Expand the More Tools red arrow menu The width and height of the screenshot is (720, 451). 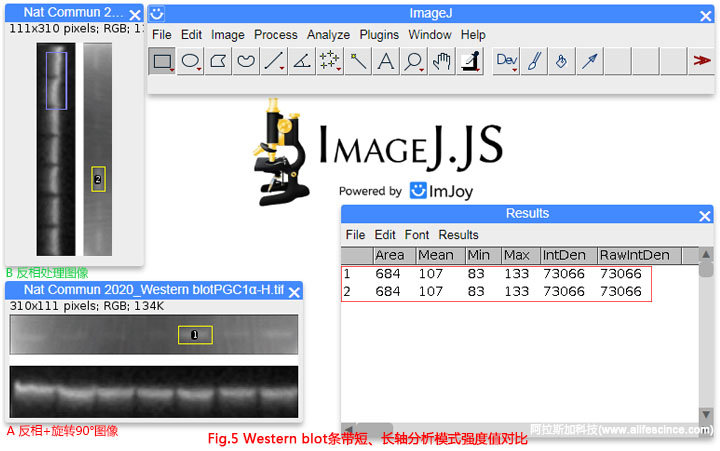click(701, 62)
